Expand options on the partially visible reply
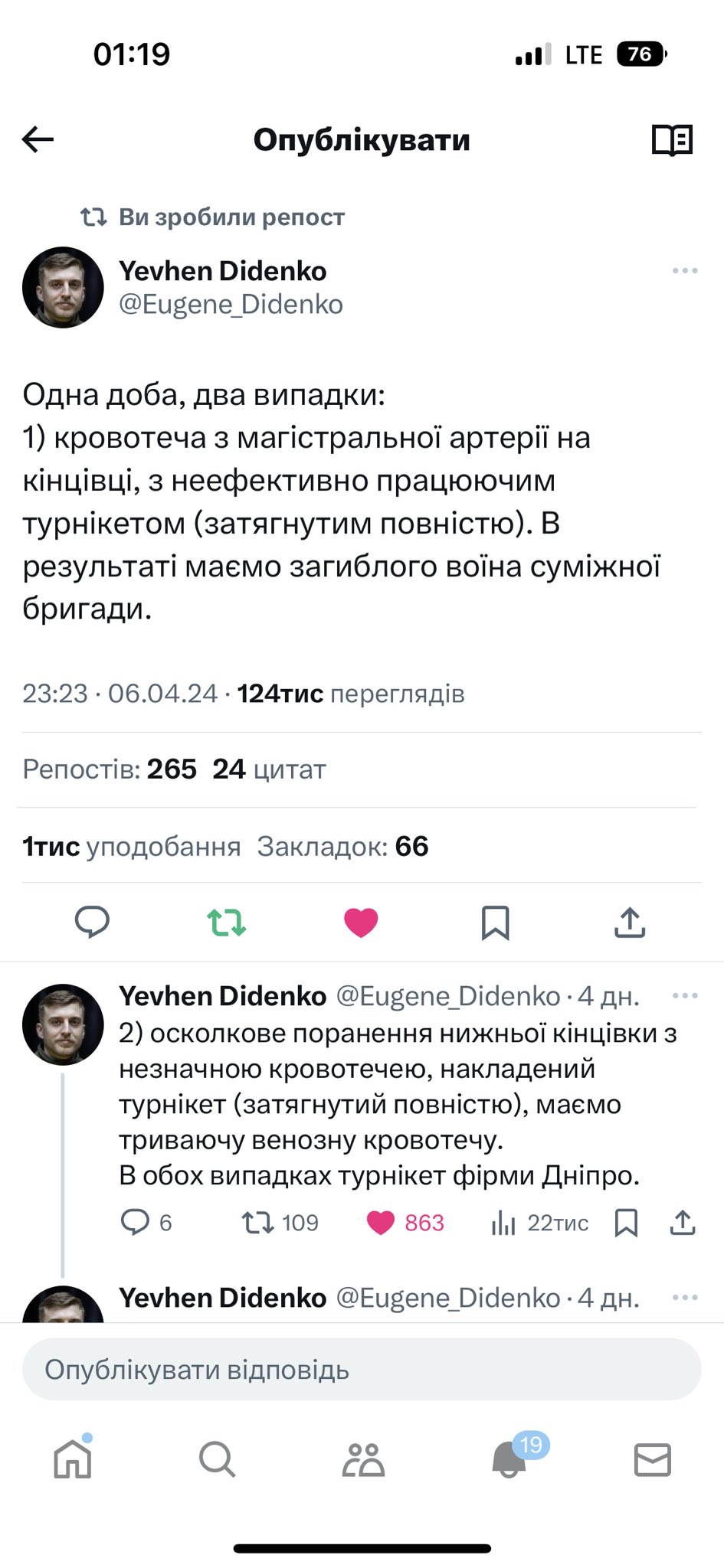Screen dimensions: 724x1568 [x=684, y=1298]
